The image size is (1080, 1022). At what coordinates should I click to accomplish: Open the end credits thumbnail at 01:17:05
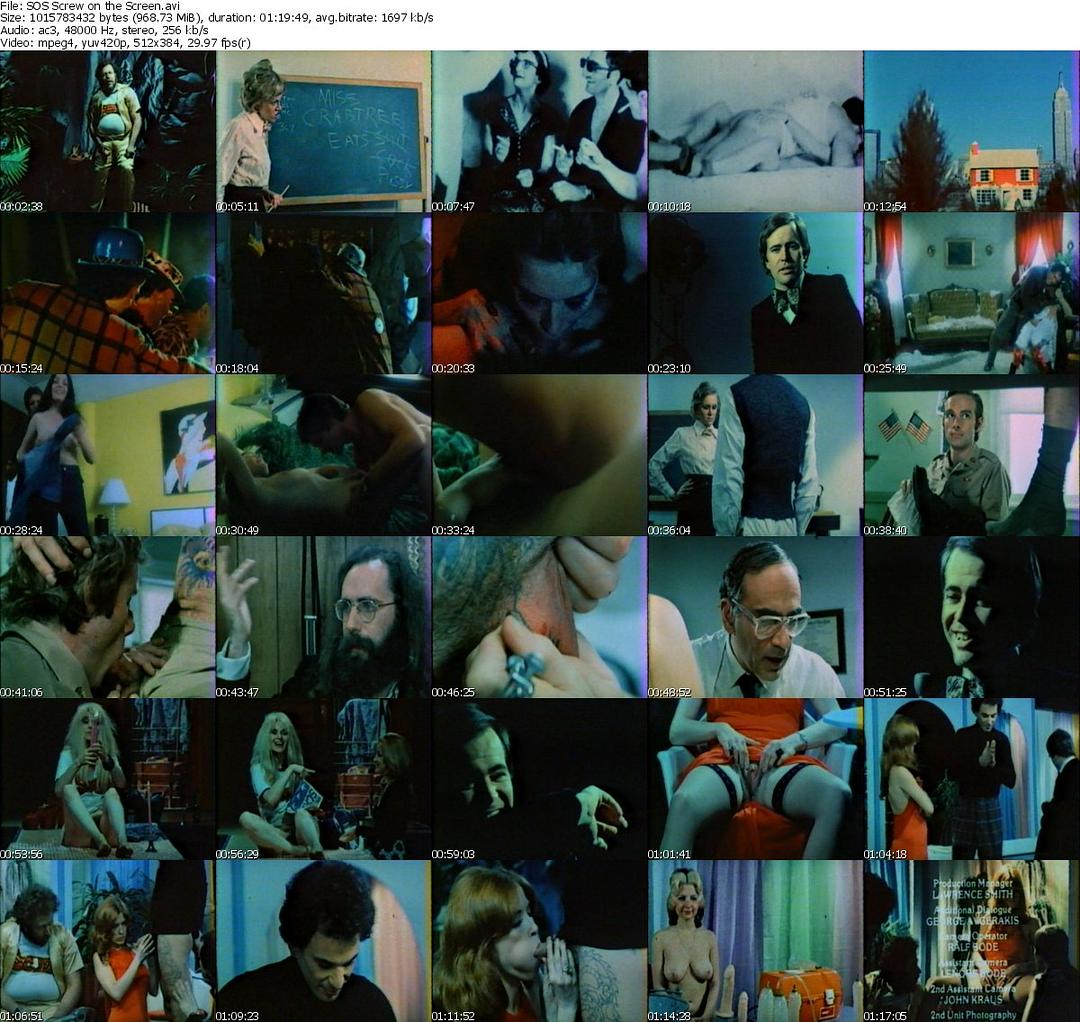(970, 941)
